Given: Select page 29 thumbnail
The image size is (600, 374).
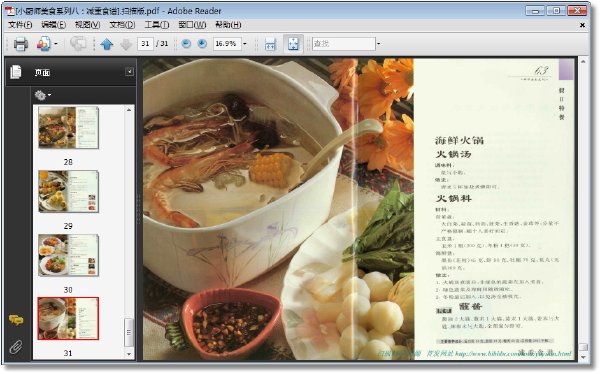Looking at the screenshot, I should point(68,191).
